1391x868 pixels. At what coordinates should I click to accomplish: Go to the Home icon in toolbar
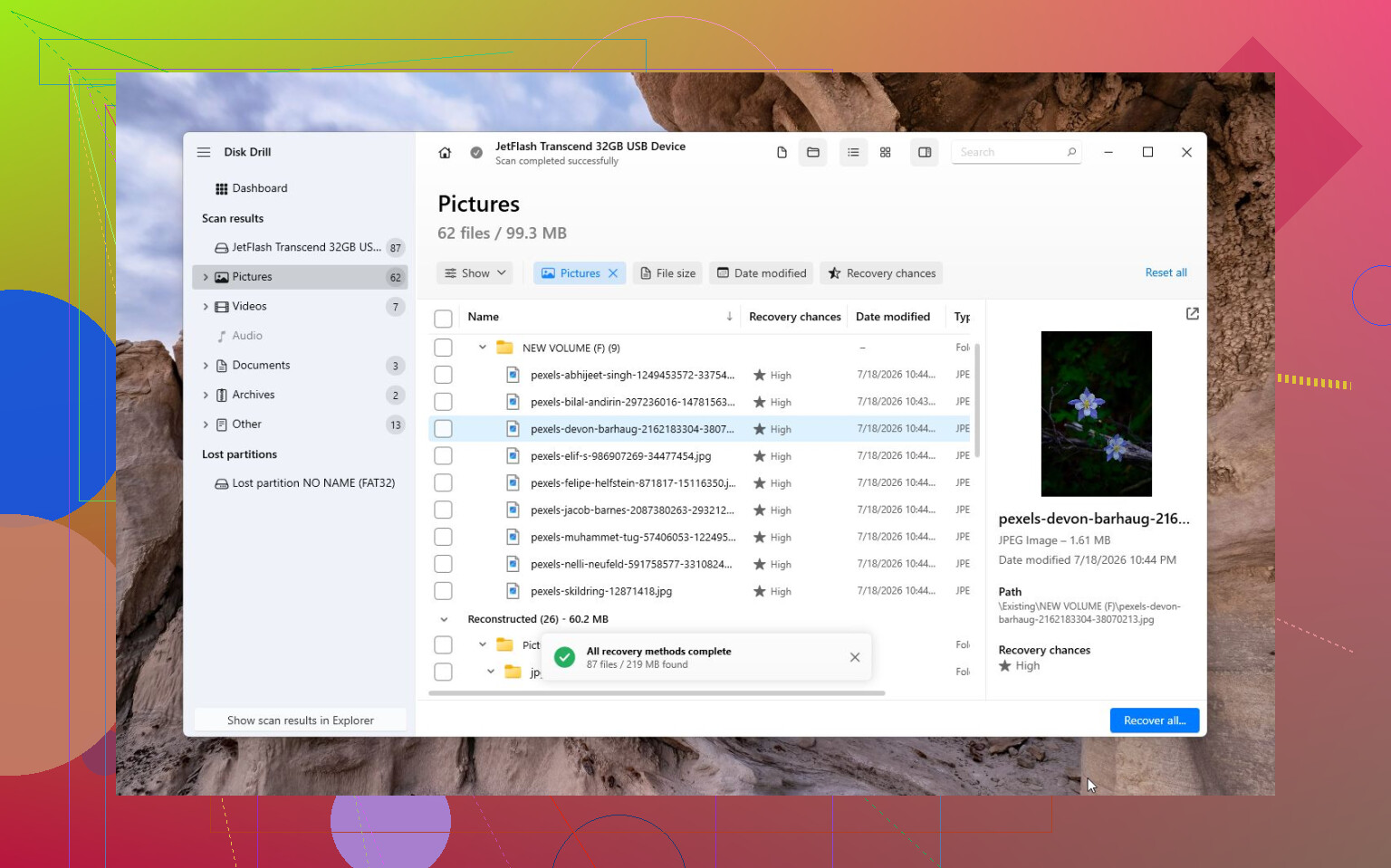(445, 153)
